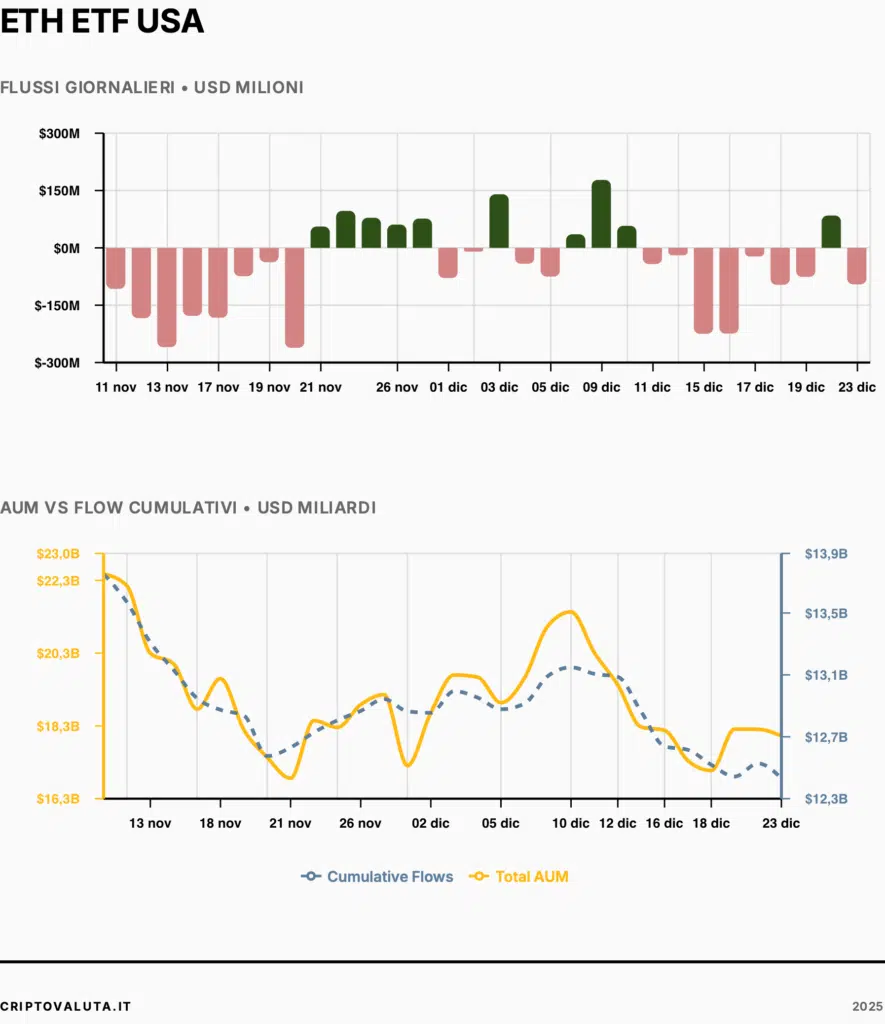Click the $300M axis label
The height and width of the screenshot is (1024, 885).
point(57,133)
